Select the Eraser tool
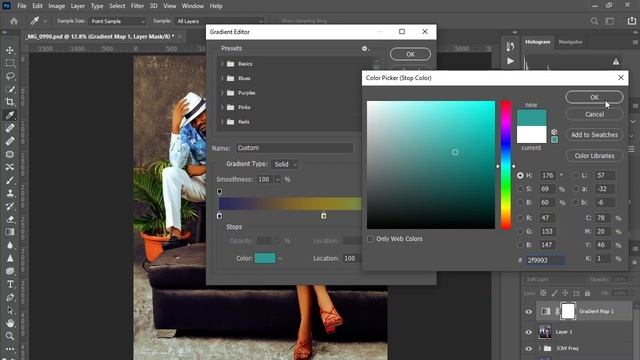The width and height of the screenshot is (640, 360). [x=10, y=219]
